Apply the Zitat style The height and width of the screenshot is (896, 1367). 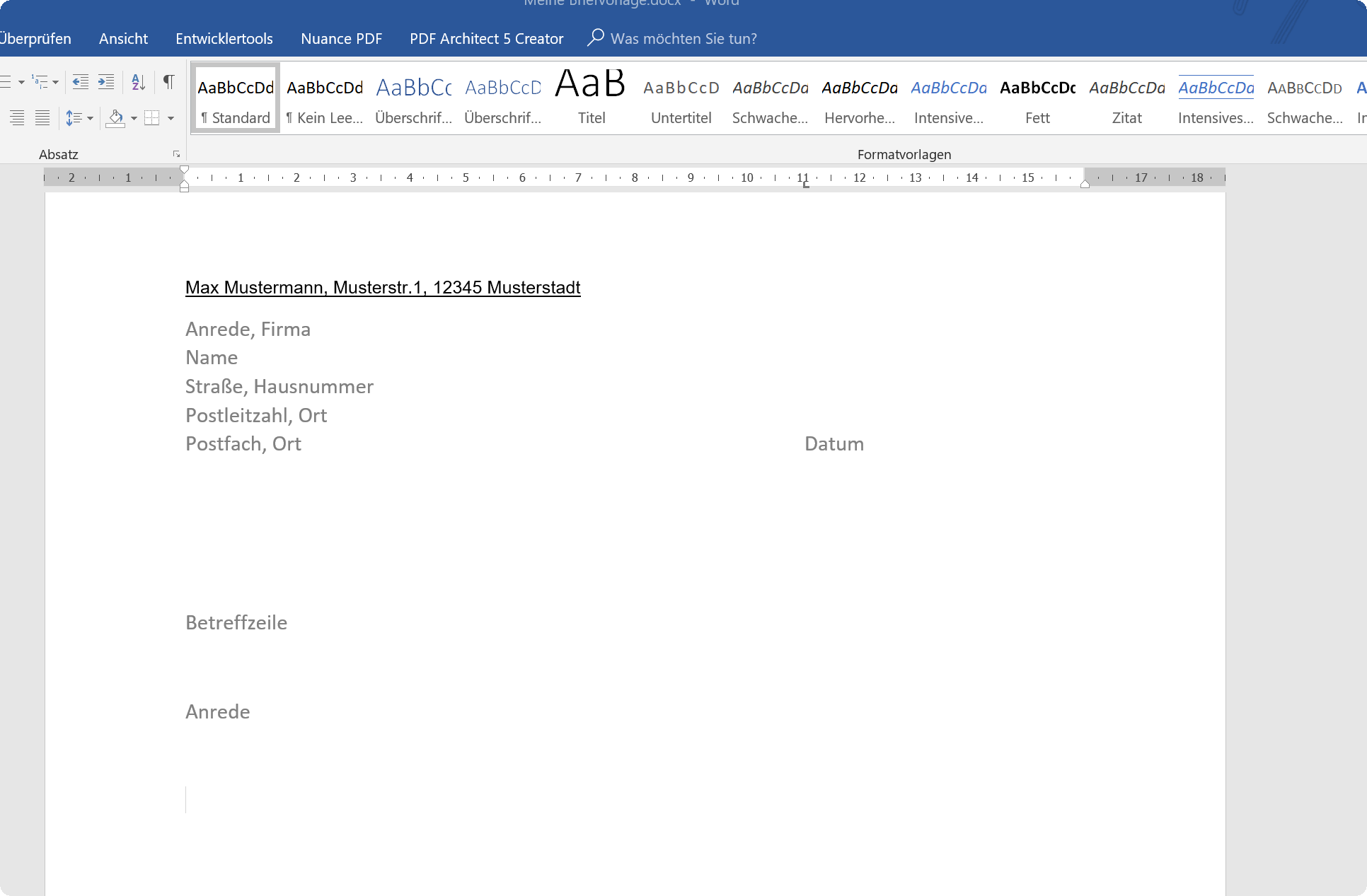point(1126,98)
